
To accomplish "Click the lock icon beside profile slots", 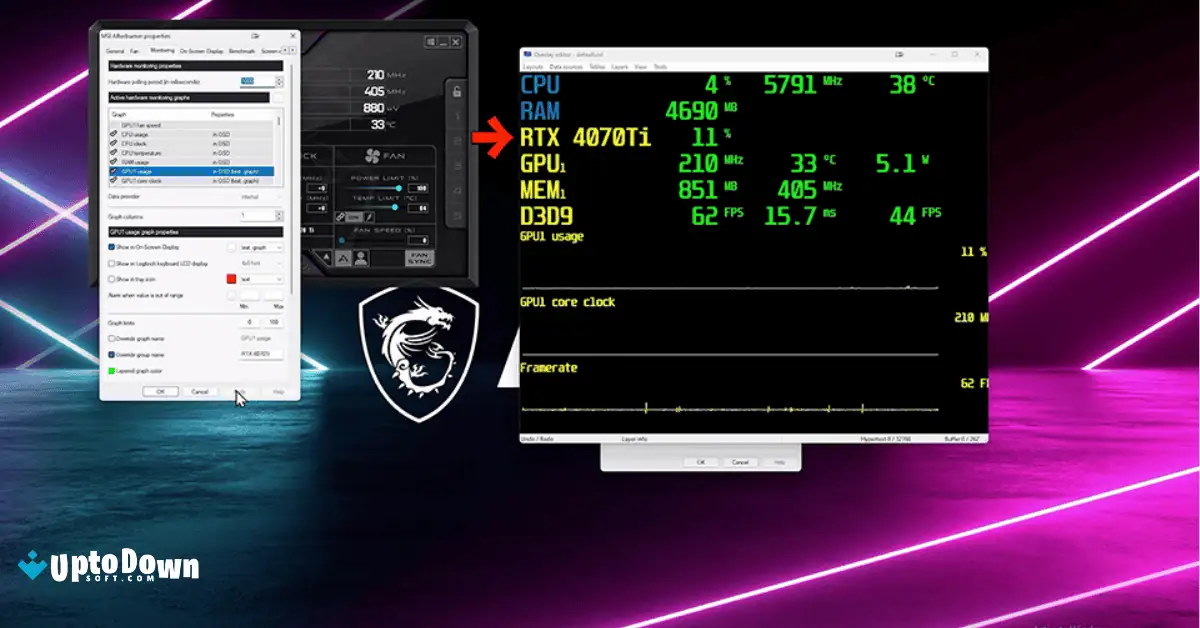I will (455, 94).
